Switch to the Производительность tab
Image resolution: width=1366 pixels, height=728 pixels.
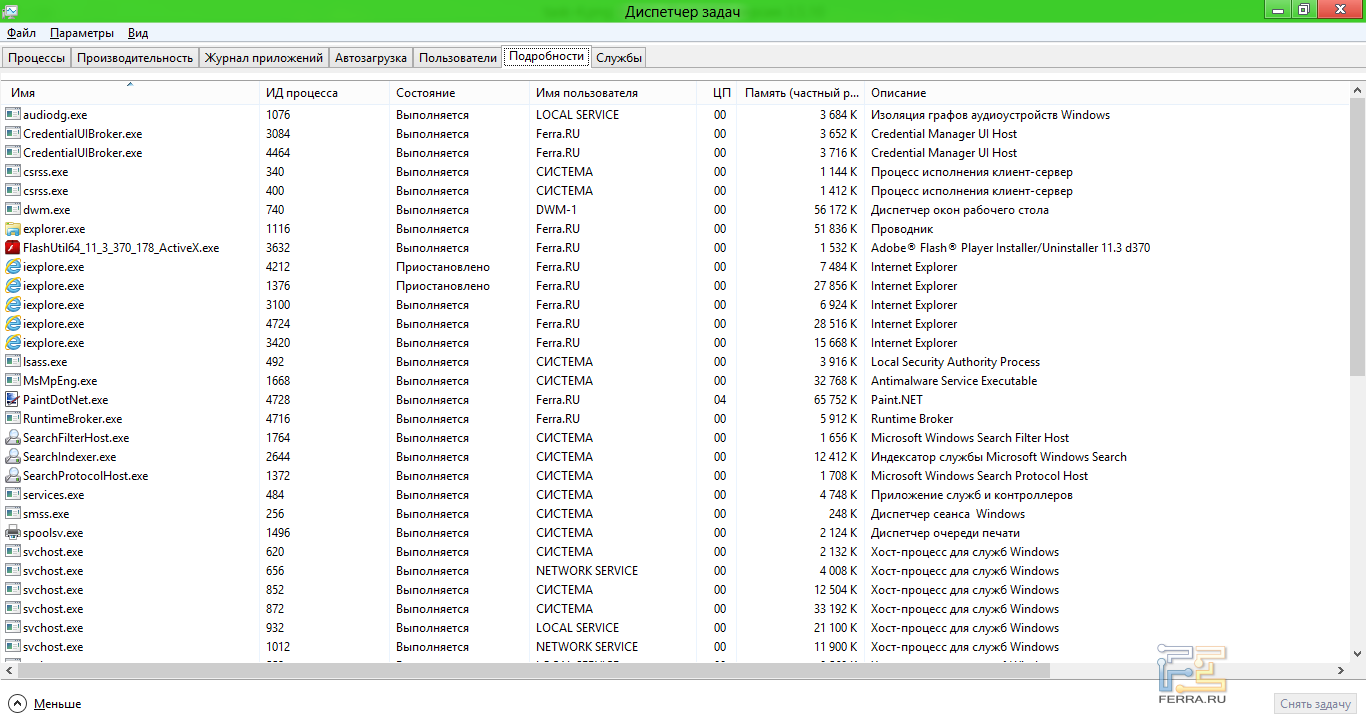pyautogui.click(x=135, y=58)
